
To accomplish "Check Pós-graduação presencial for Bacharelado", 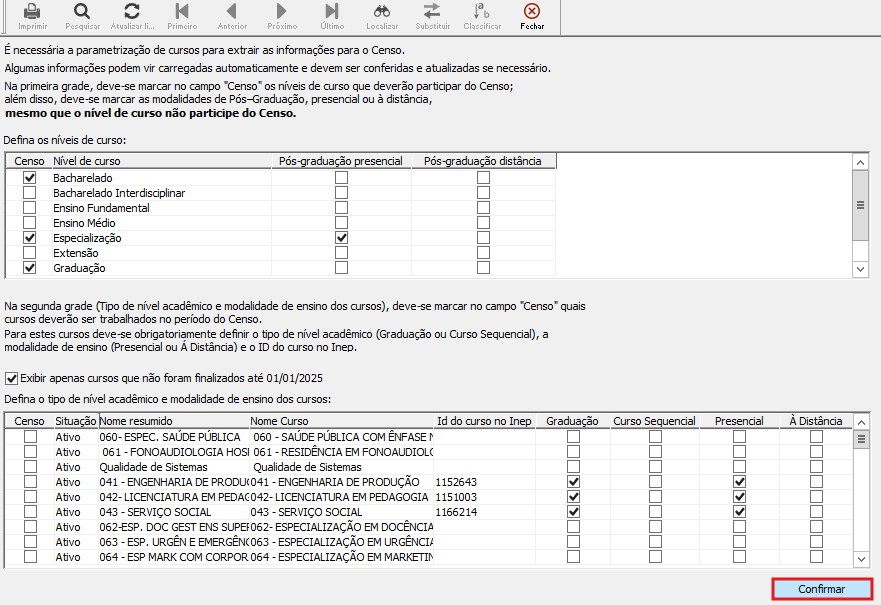I will (341, 178).
